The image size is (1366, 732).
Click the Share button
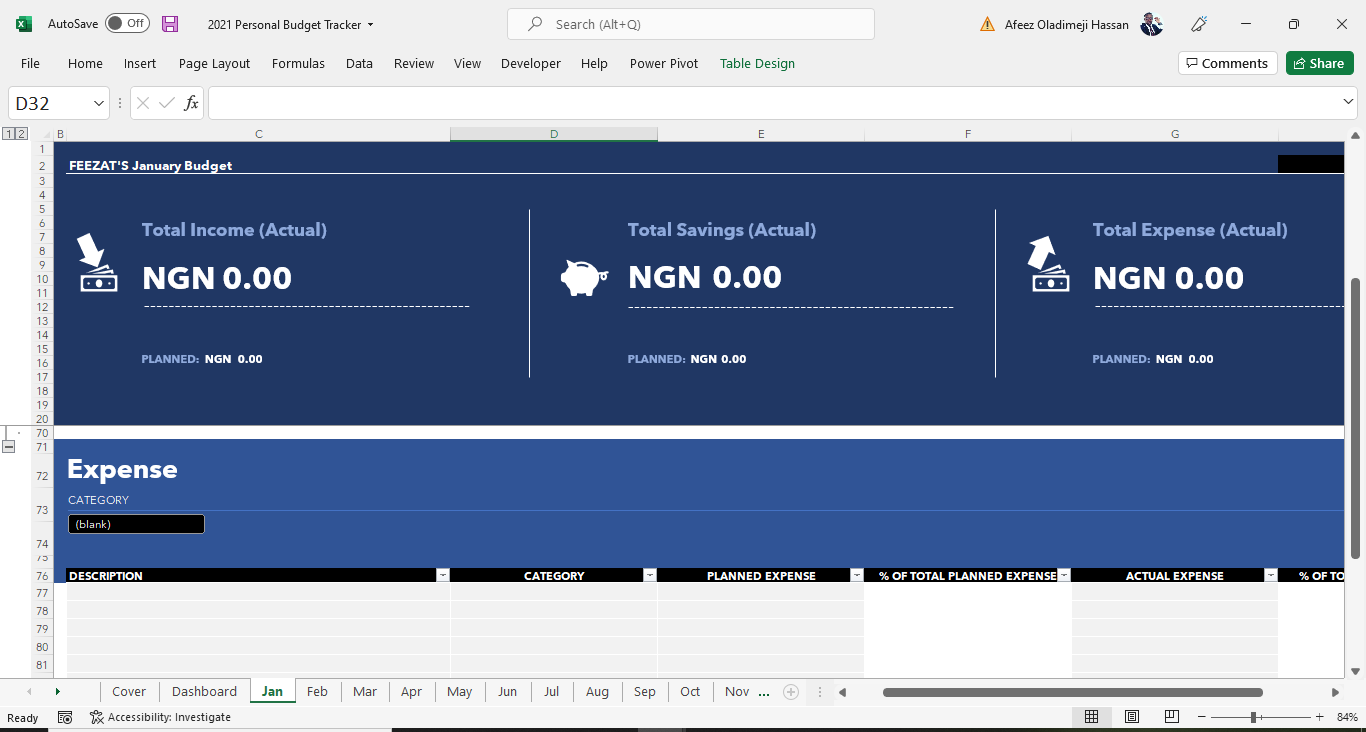(1319, 63)
